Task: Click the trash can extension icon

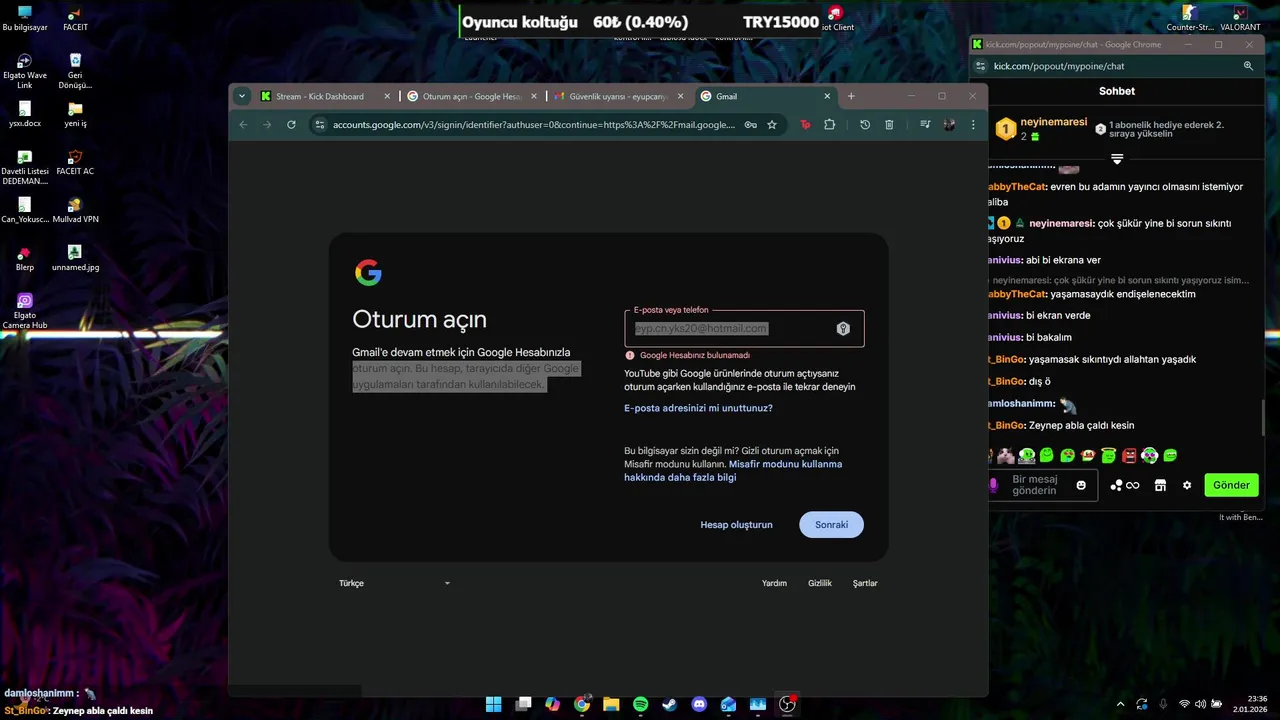Action: click(x=889, y=125)
